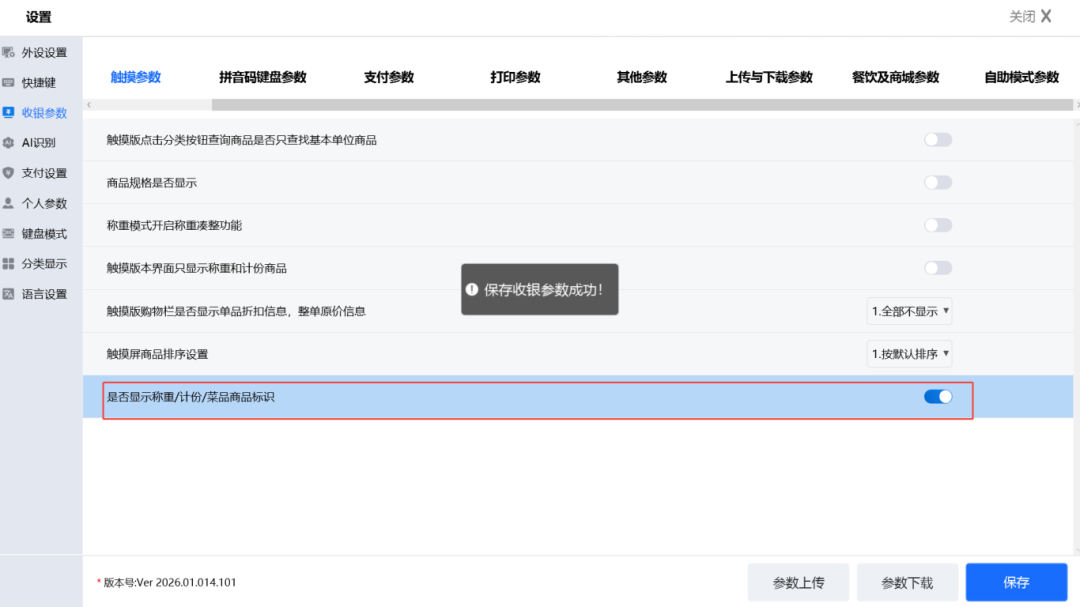Click the 外设设置 sidebar icon
This screenshot has width=1080, height=607.
coord(9,52)
